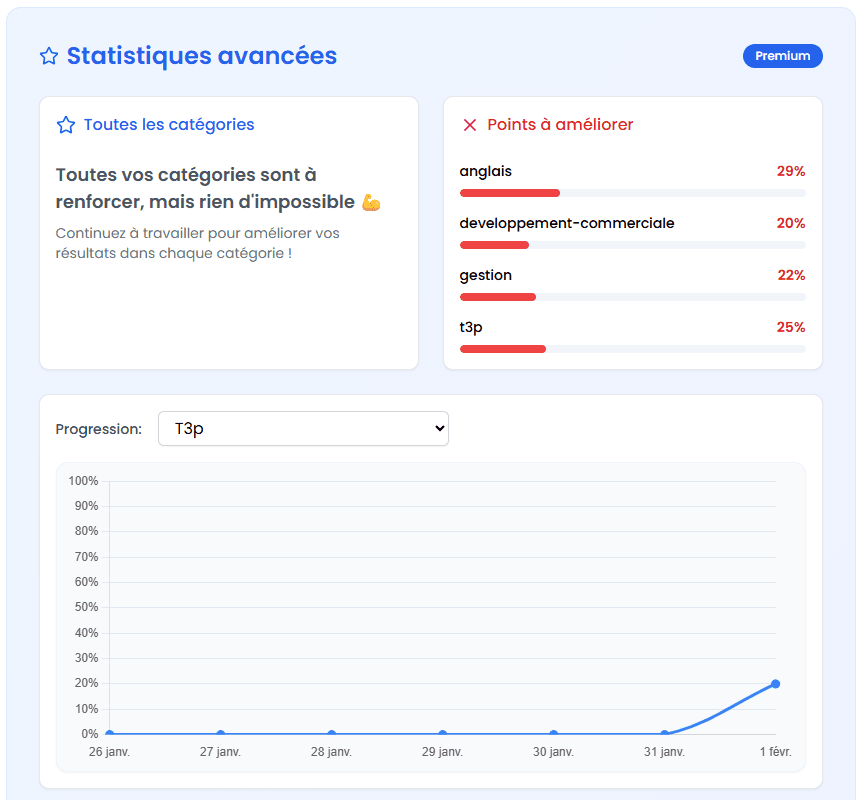Click the data point above 31 janv.

pos(664,733)
